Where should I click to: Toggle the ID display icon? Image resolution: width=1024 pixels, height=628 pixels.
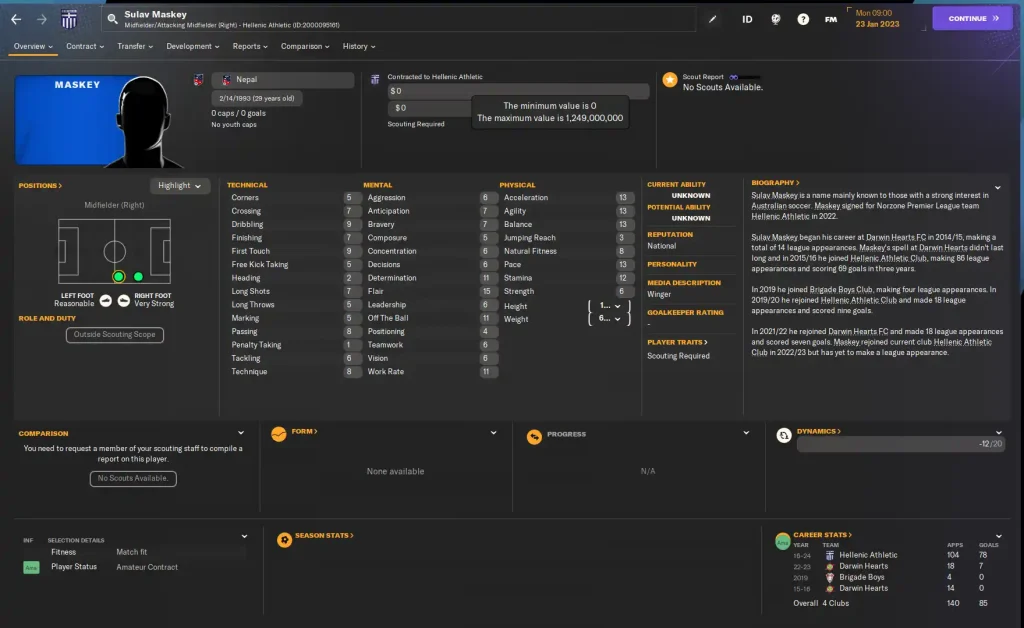coord(747,20)
